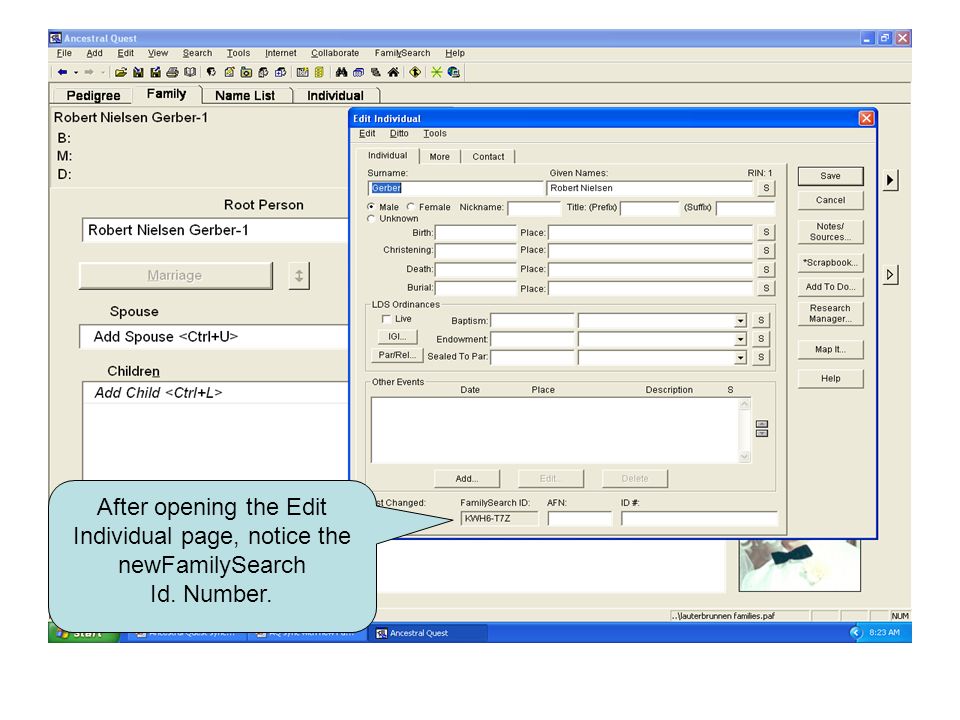Select the Unknown gender radio button
960x720 pixels.
coord(371,218)
